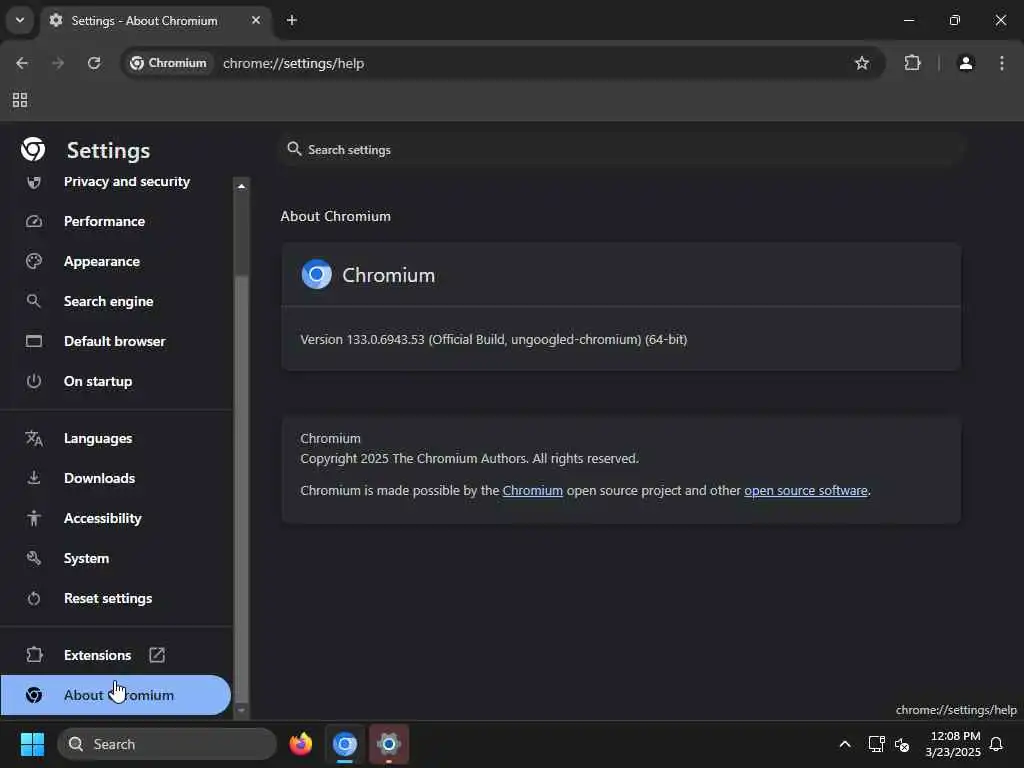Viewport: 1024px width, 768px height.
Task: Open the apps grid in bookmarks bar
Action: tap(20, 100)
